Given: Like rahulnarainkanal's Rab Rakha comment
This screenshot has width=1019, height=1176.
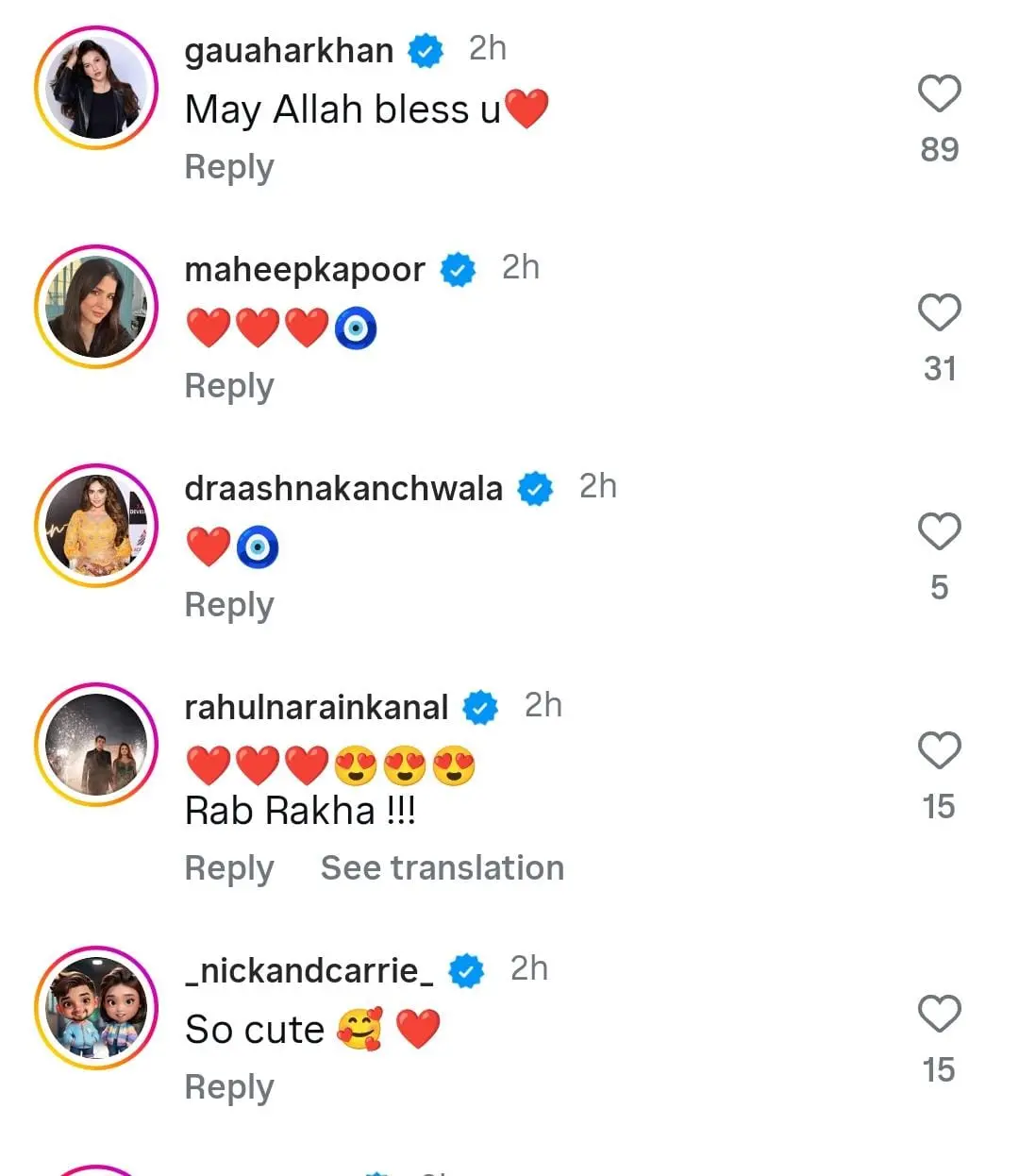Looking at the screenshot, I should (x=939, y=750).
